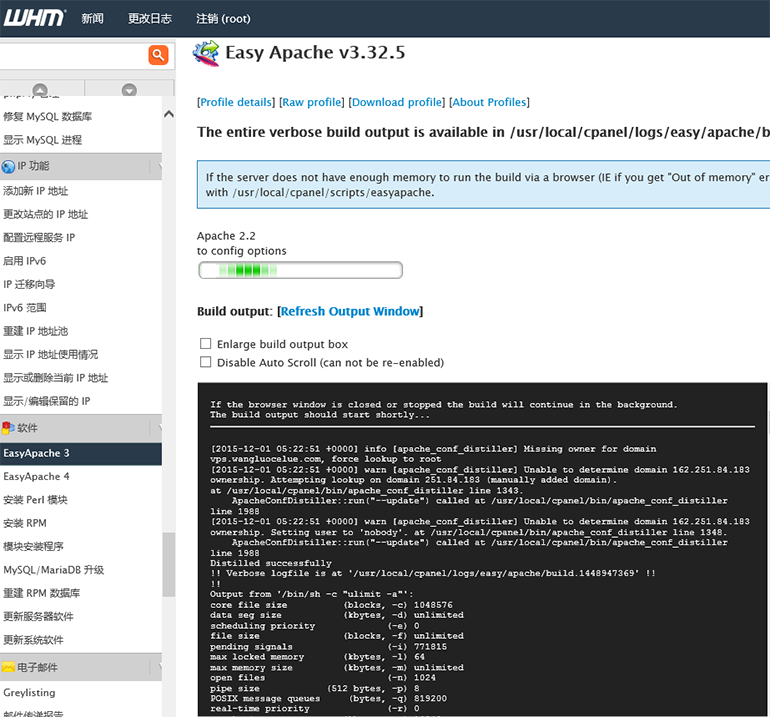The image size is (770, 717).
Task: Click the IP 功能 globe icon
Action: 8,166
